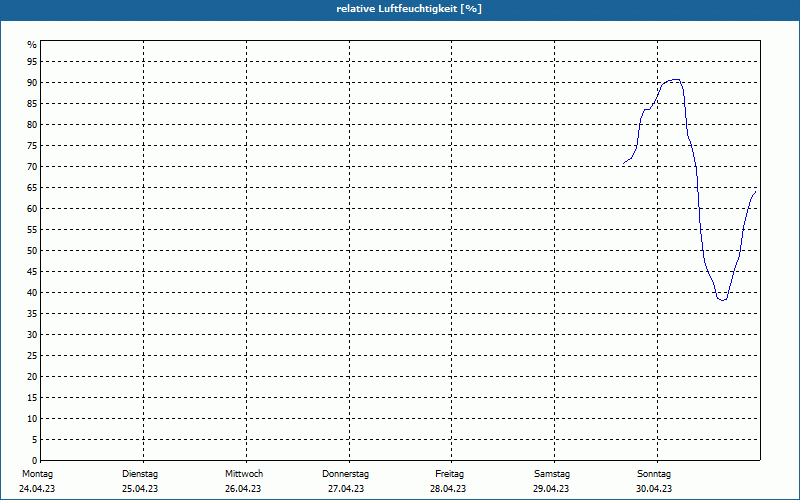800x500 pixels.
Task: Click the date label '26.04.23'
Action: (x=243, y=489)
